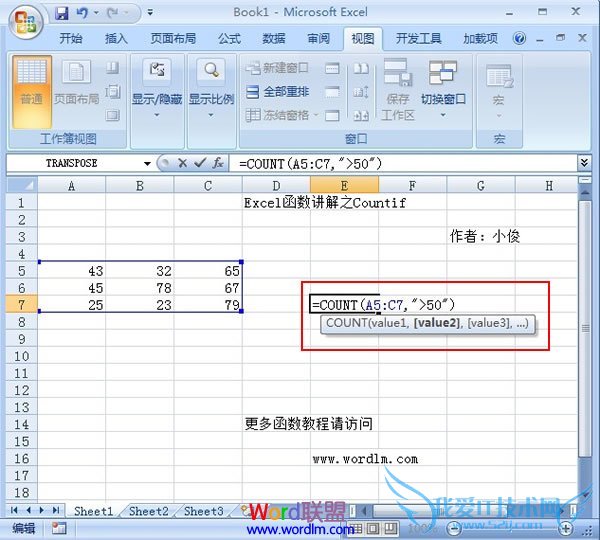Open the undo history dropdown arrow
The width and height of the screenshot is (600, 540).
(96, 13)
